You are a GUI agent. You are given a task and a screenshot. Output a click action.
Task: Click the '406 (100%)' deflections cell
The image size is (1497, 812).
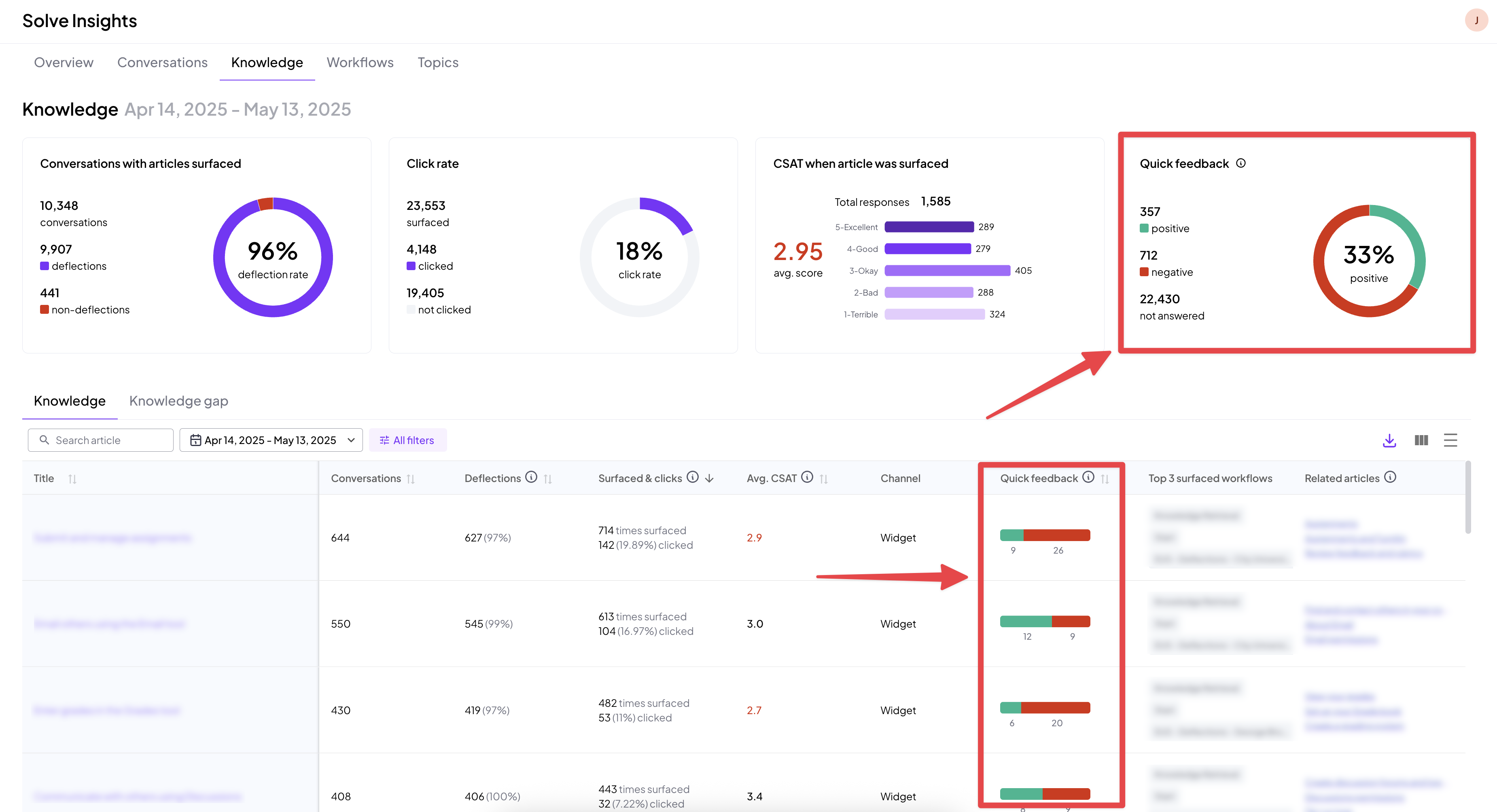[492, 796]
